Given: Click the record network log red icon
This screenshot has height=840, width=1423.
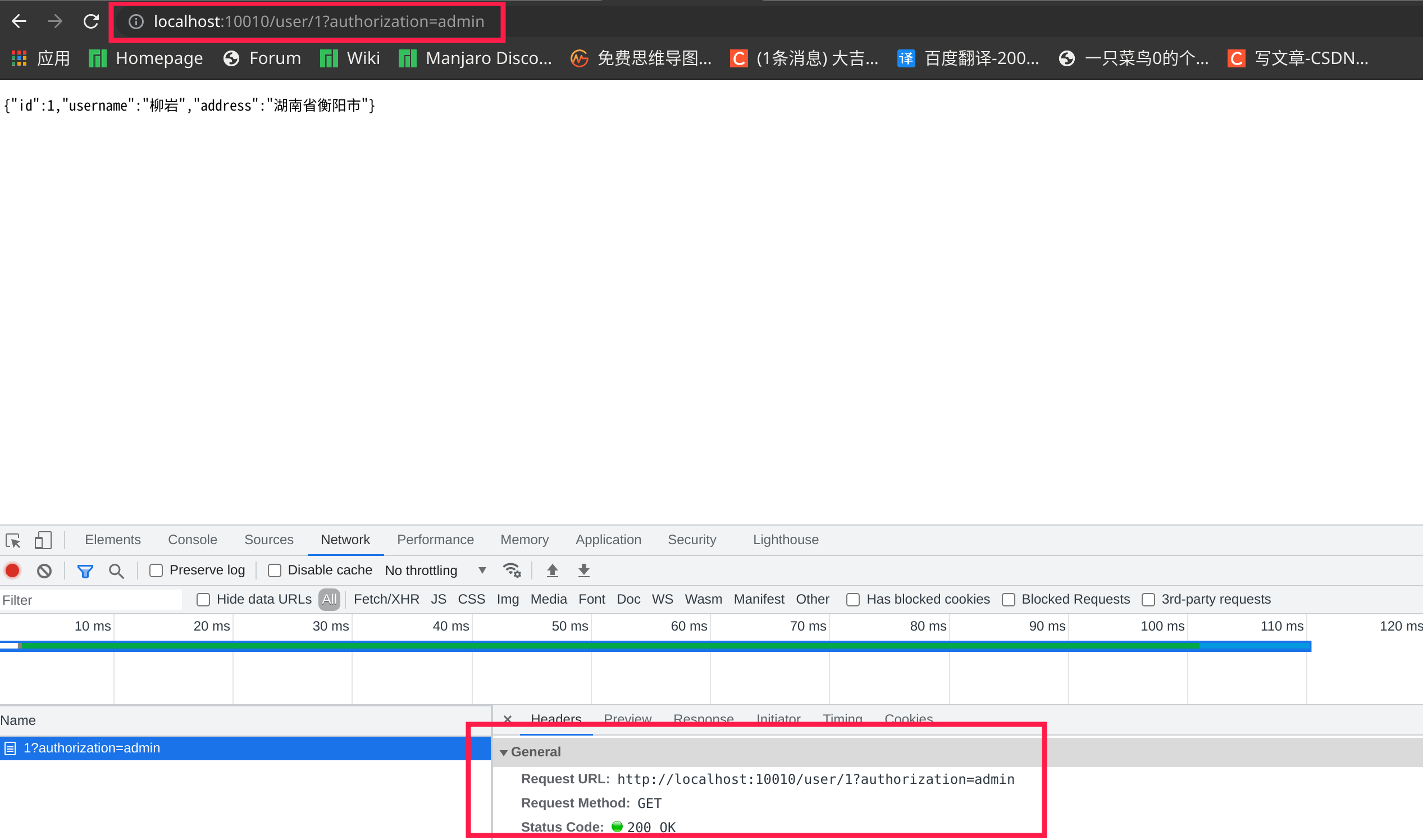Looking at the screenshot, I should point(12,570).
